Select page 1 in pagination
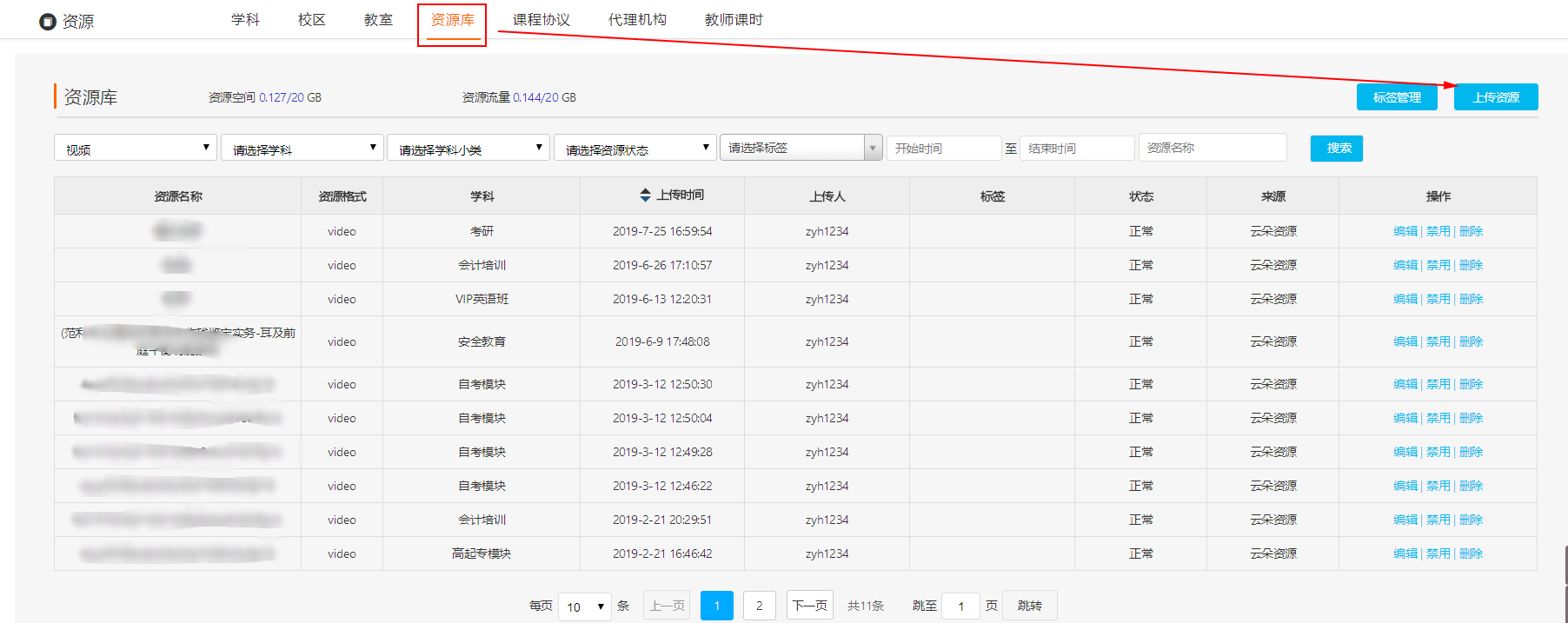 717,606
